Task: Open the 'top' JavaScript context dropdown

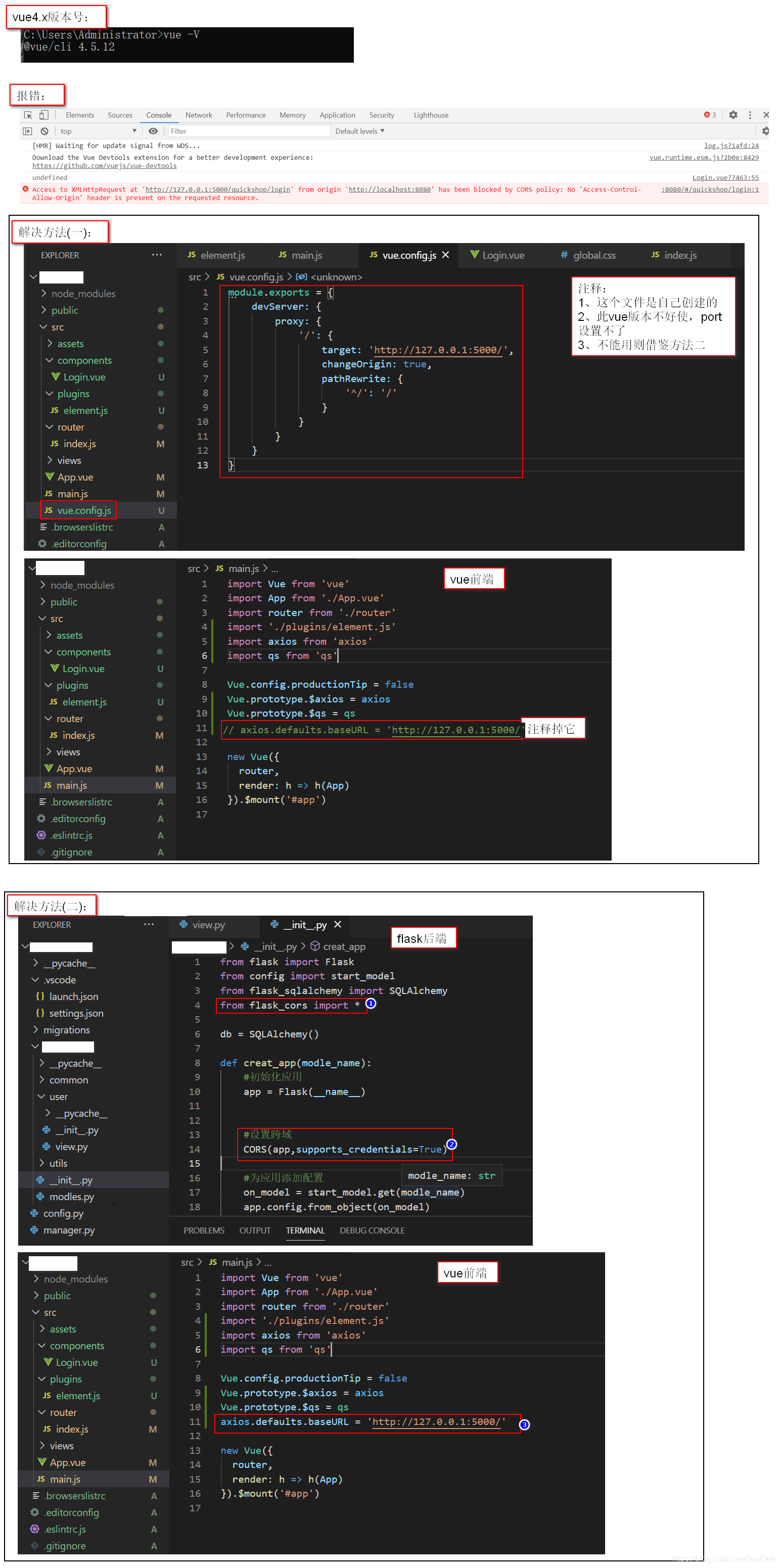Action: click(98, 131)
